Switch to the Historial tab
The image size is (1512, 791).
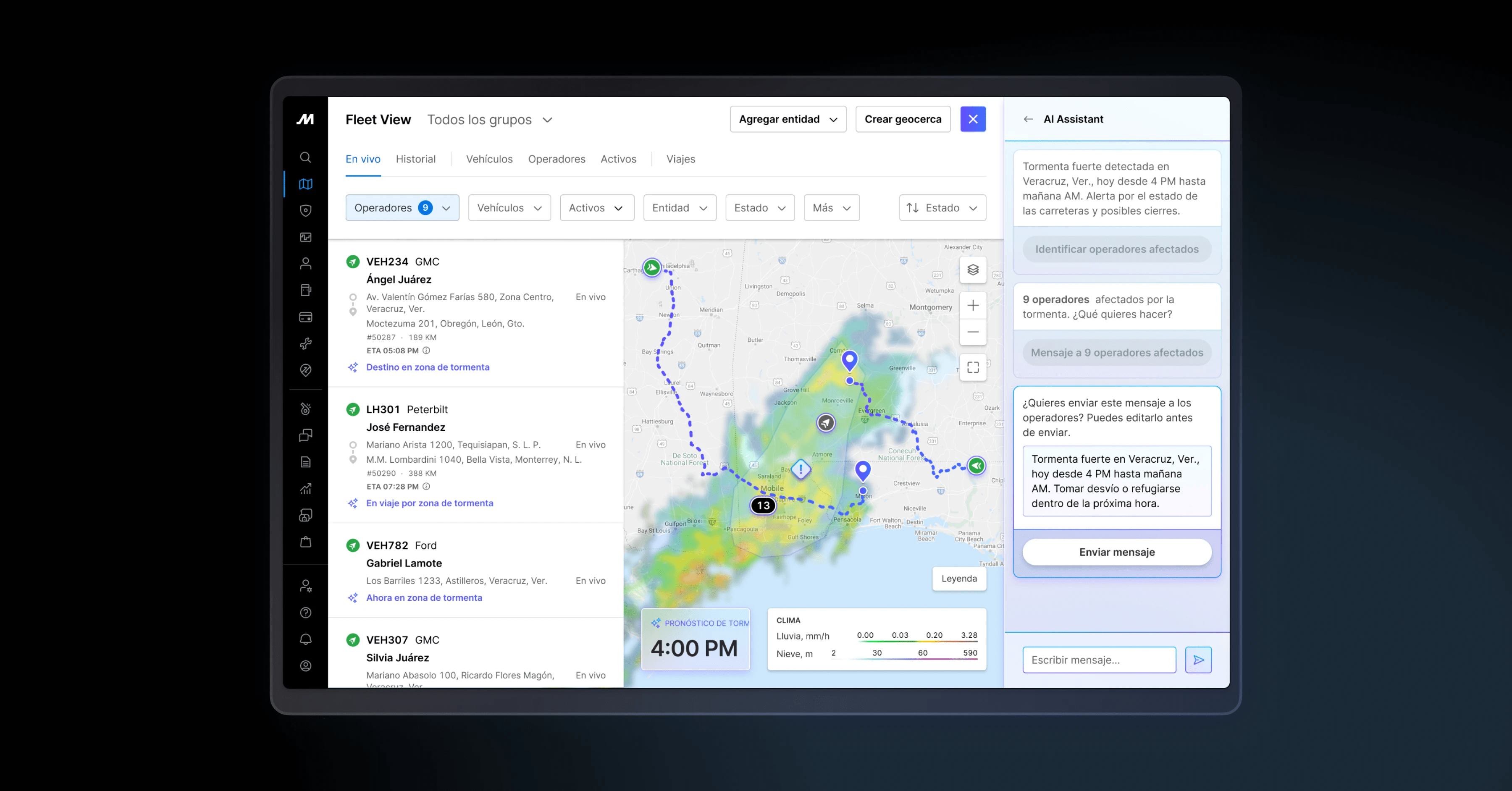[415, 159]
